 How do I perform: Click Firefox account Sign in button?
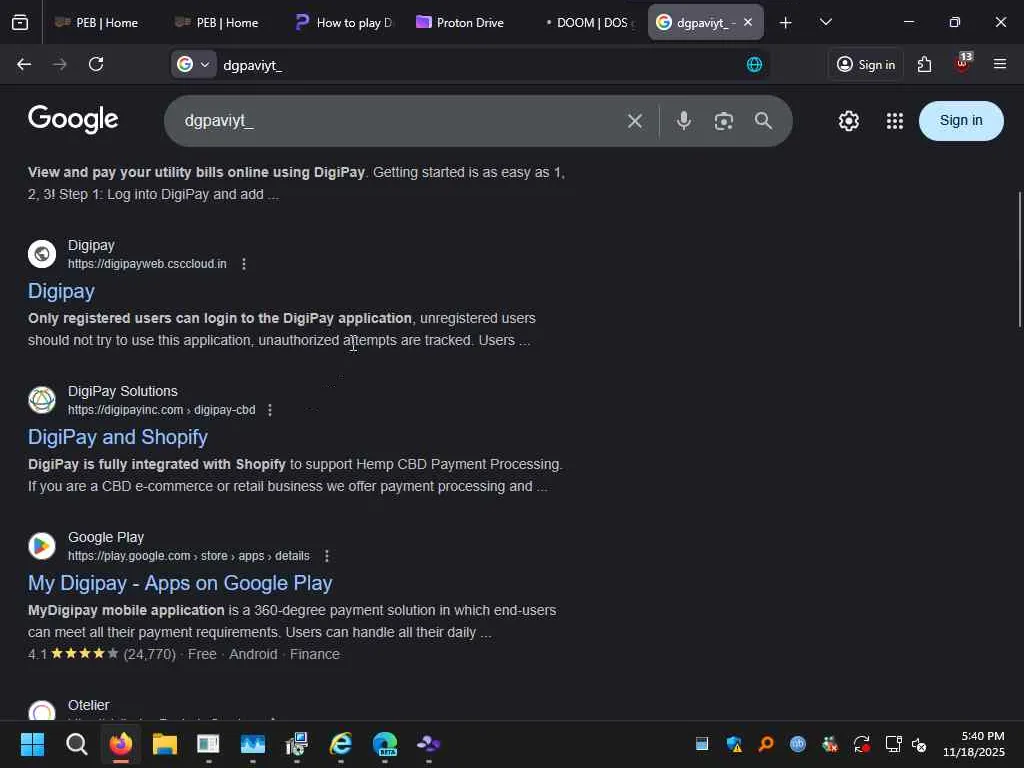pyautogui.click(x=866, y=64)
